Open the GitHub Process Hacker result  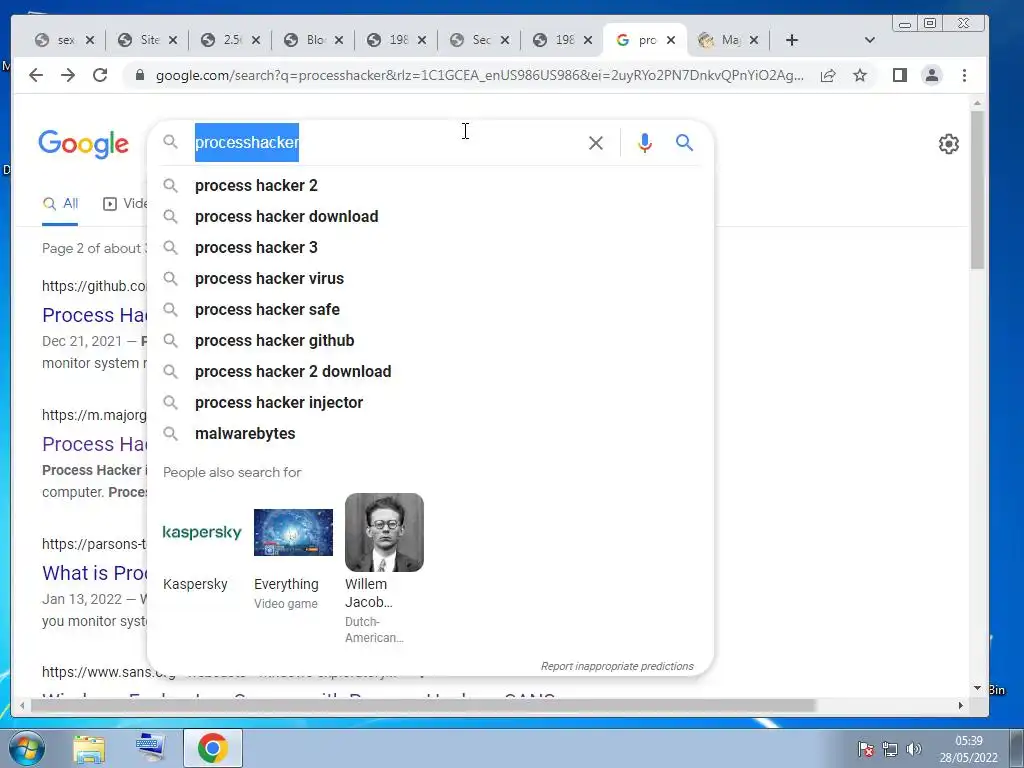point(95,315)
